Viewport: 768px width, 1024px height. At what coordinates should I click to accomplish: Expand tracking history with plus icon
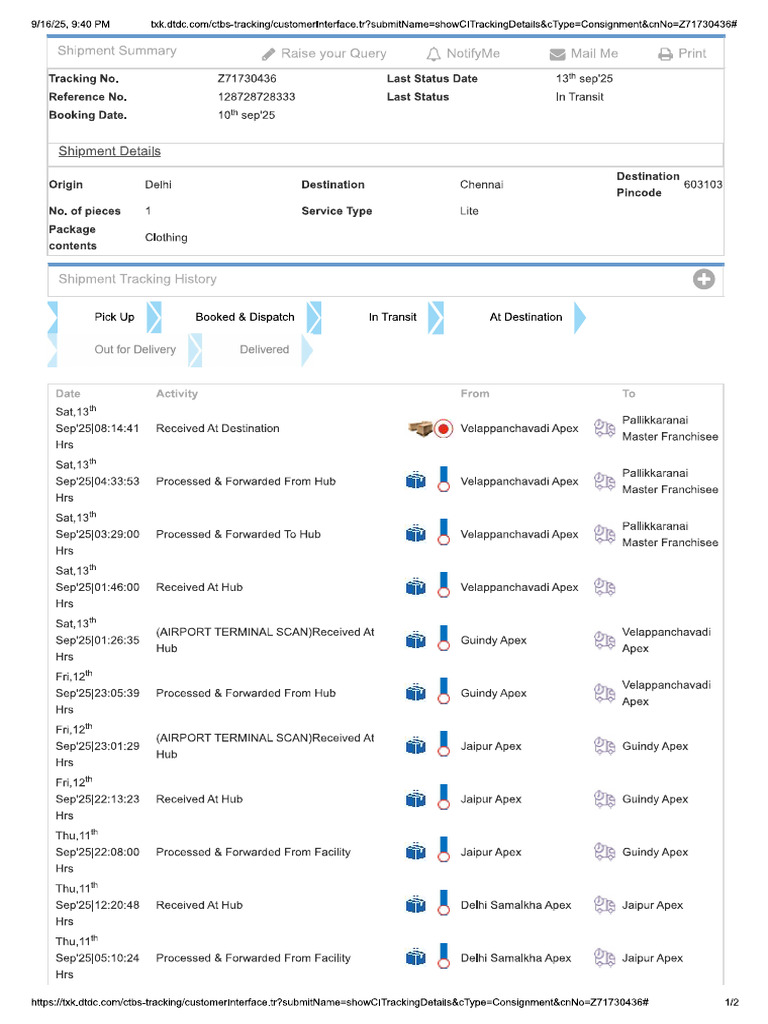[x=703, y=280]
